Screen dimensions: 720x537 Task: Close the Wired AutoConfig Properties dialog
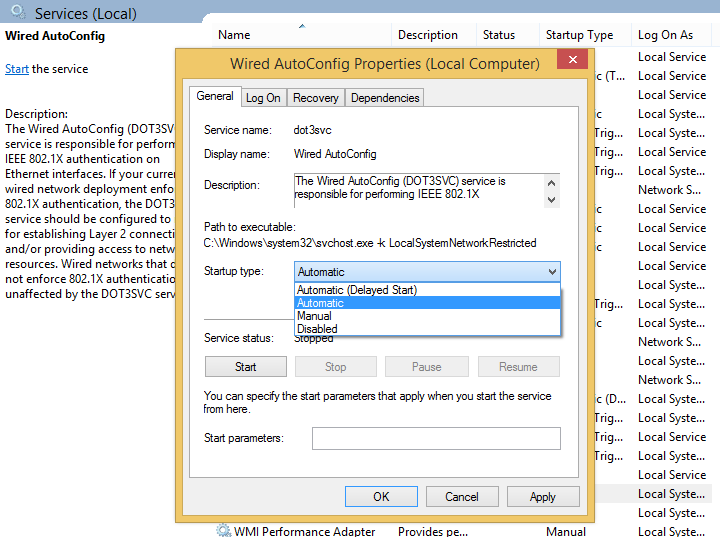tap(572, 59)
